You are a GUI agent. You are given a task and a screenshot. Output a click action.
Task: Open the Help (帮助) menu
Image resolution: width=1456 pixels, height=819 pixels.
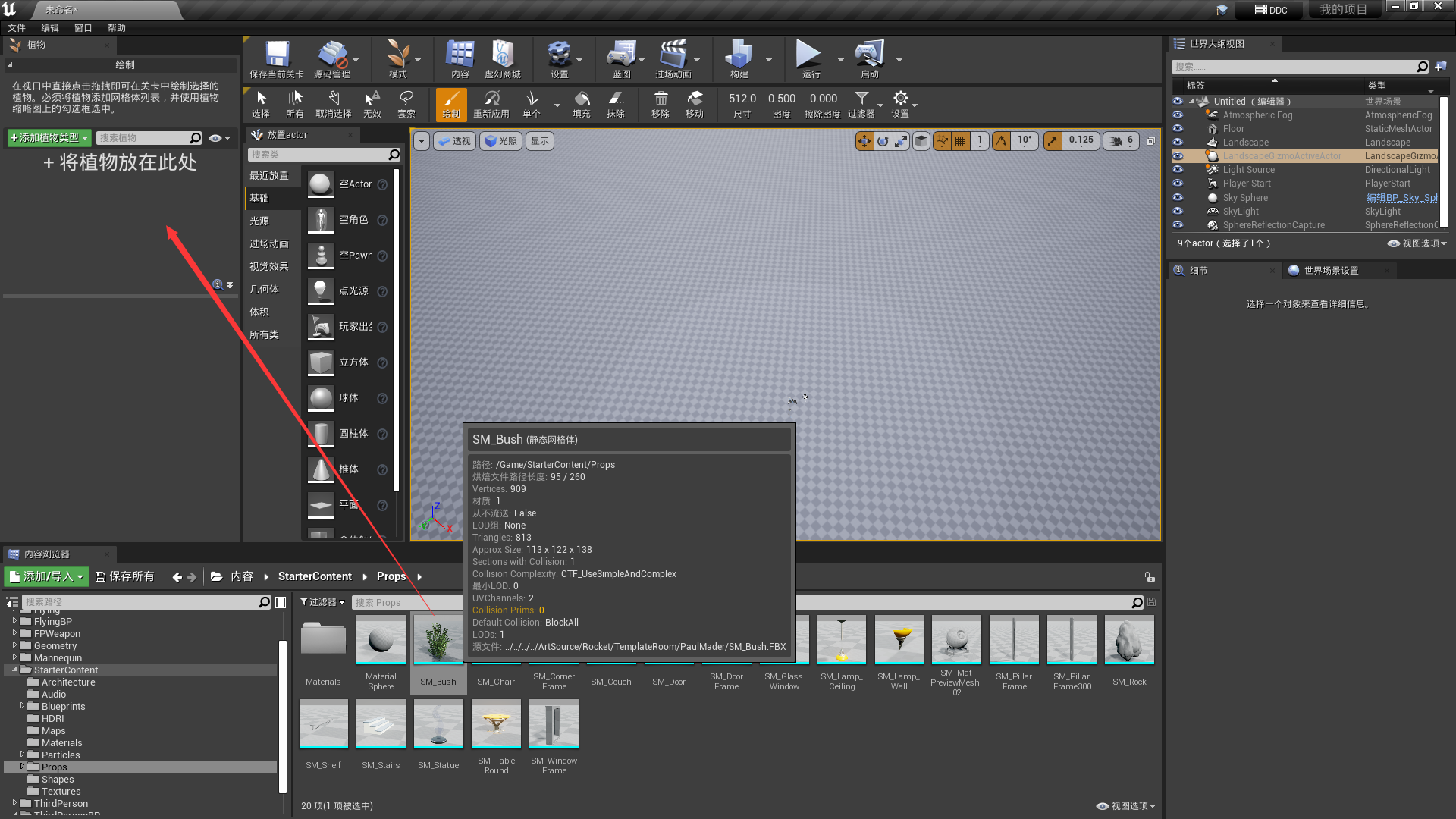117,28
